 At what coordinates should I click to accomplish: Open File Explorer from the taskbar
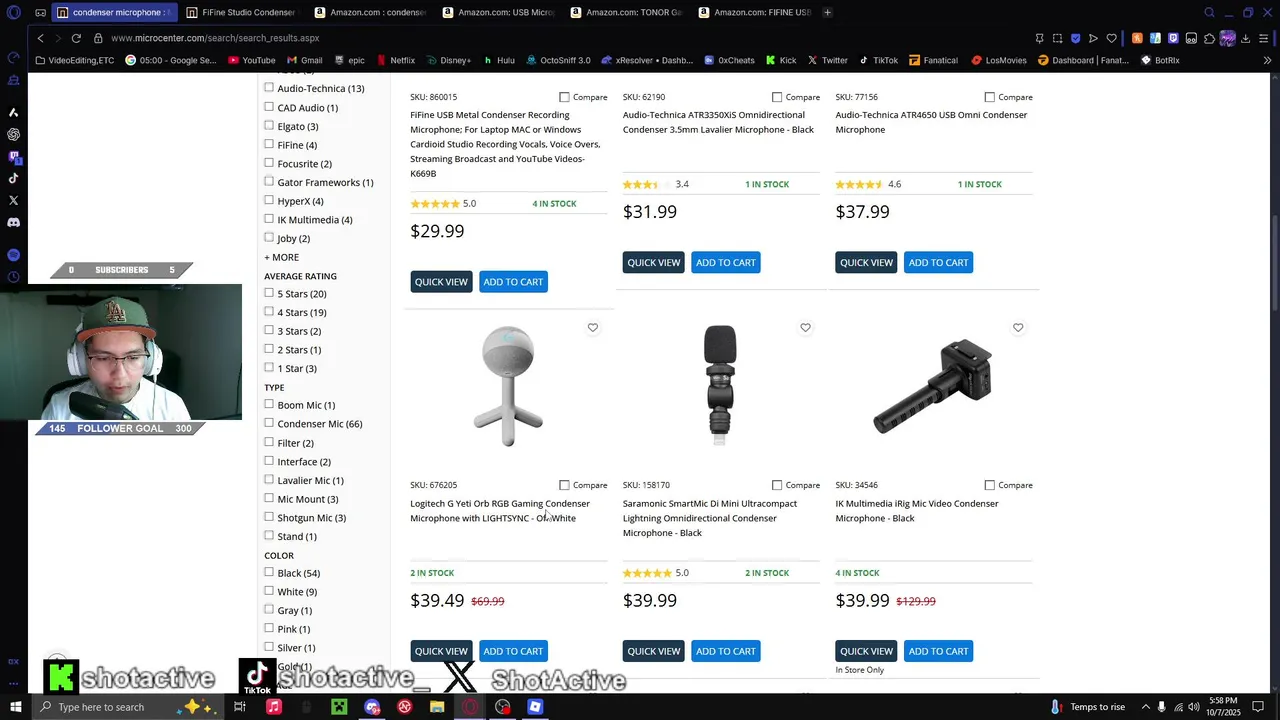pos(437,707)
